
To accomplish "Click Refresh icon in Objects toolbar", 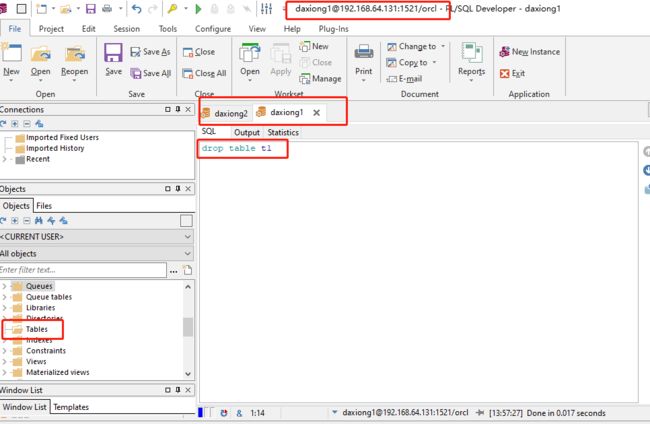I will 3,221.
